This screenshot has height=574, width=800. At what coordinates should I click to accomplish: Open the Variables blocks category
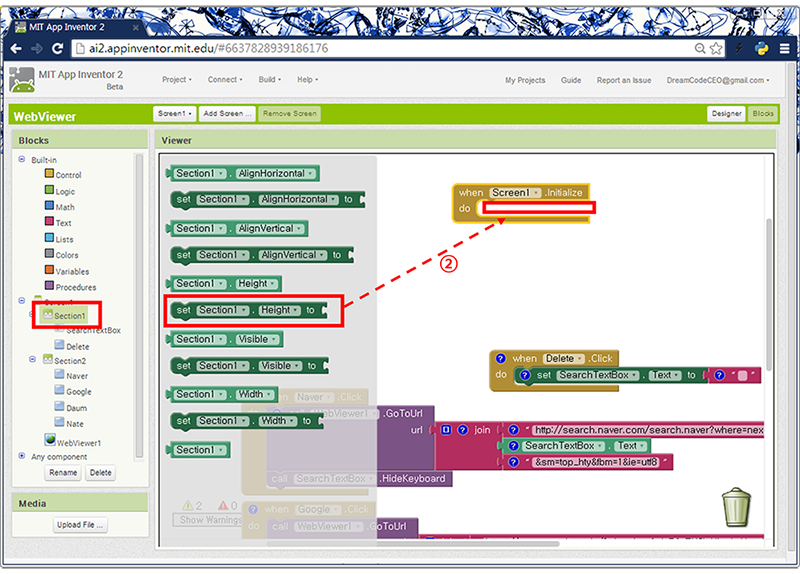click(67, 271)
